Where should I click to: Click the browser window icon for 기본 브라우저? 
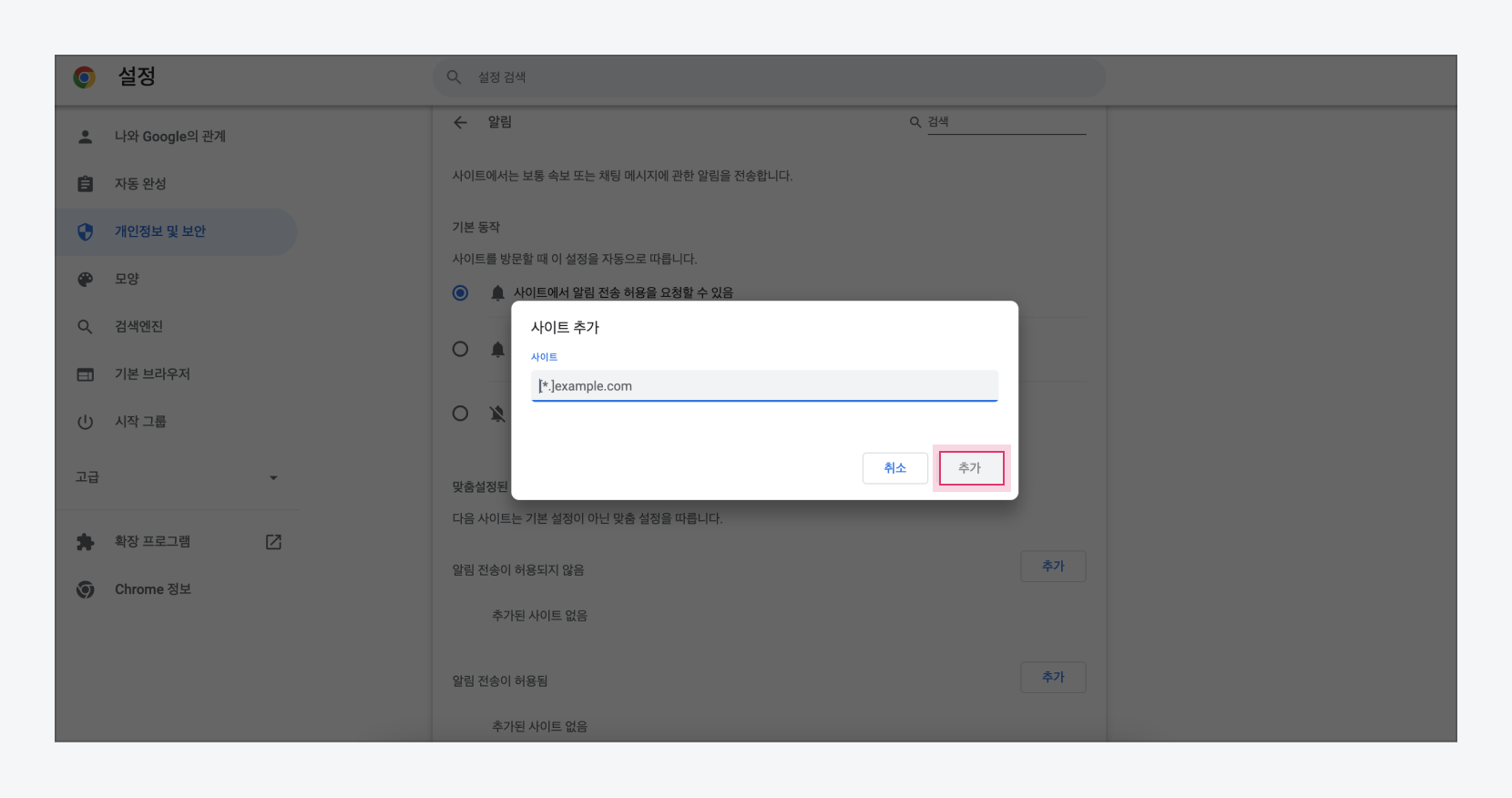[86, 374]
